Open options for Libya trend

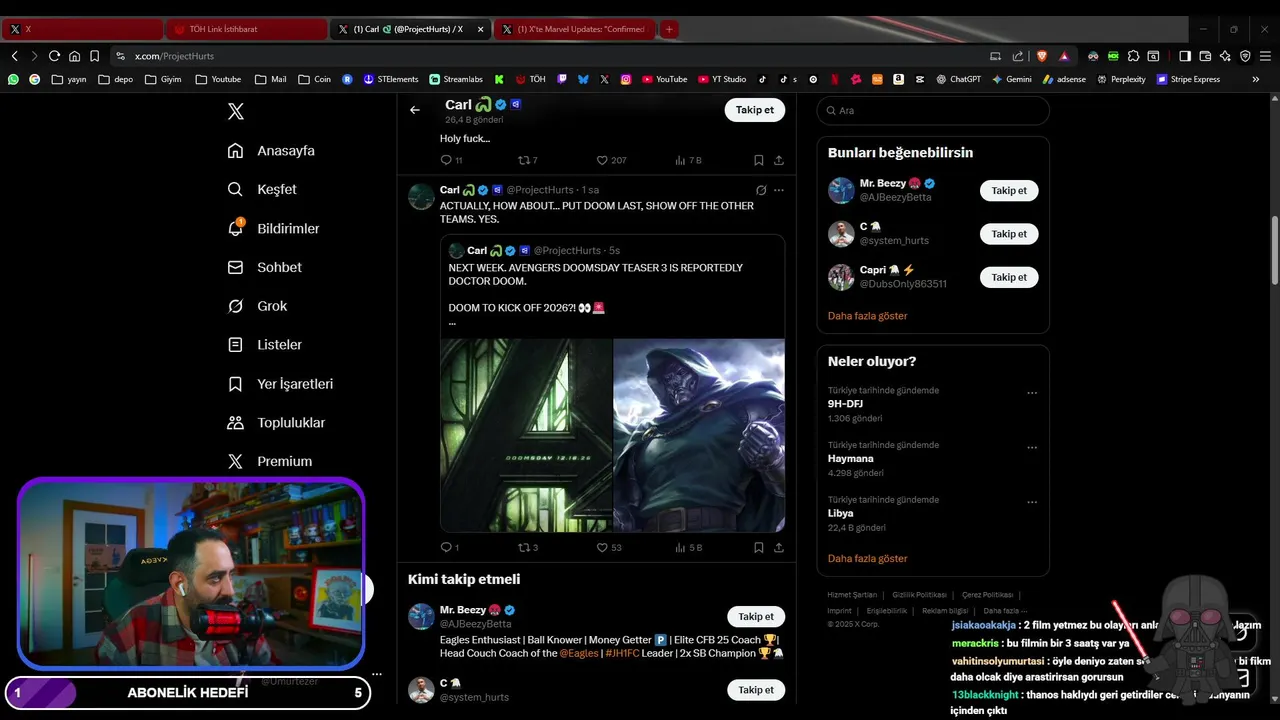coord(1032,502)
